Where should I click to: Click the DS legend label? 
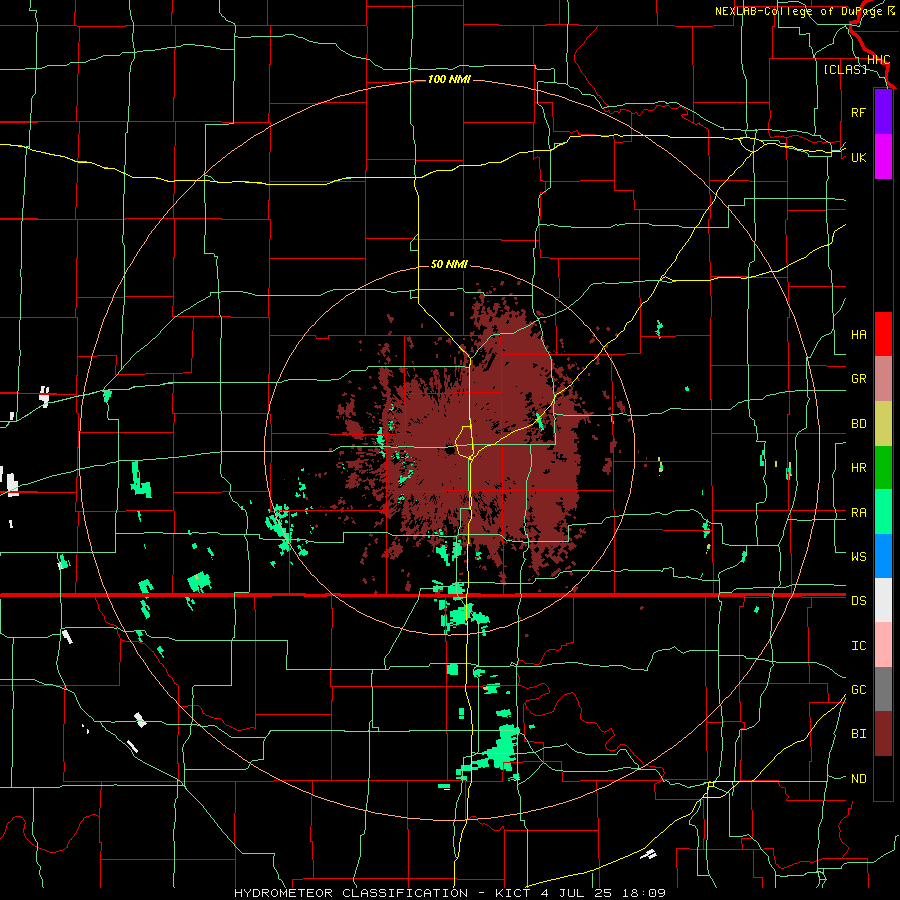(858, 601)
